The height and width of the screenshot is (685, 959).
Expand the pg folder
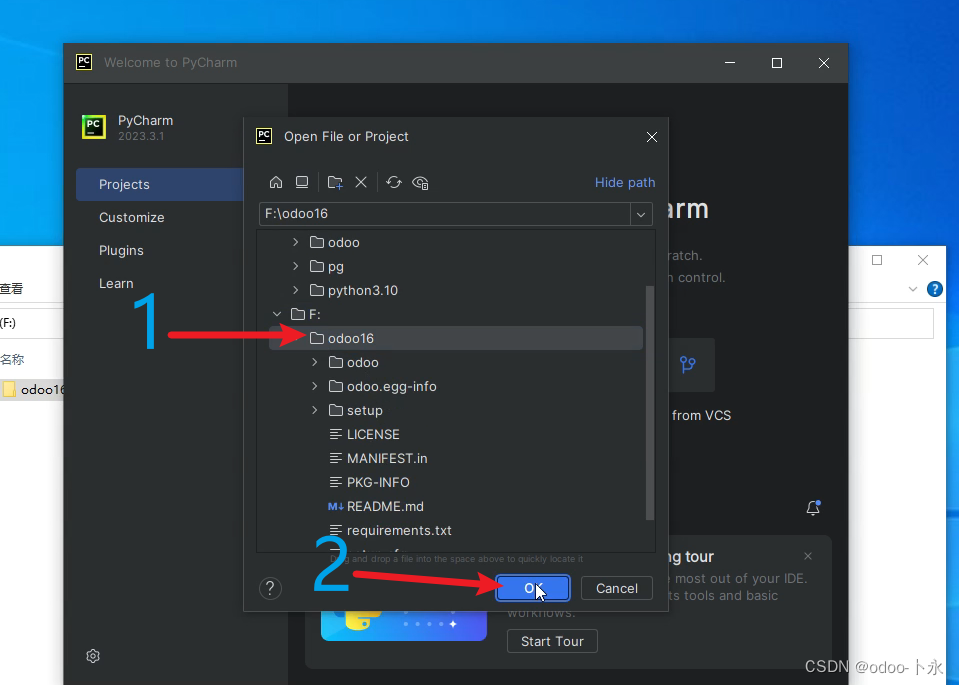pyautogui.click(x=295, y=266)
